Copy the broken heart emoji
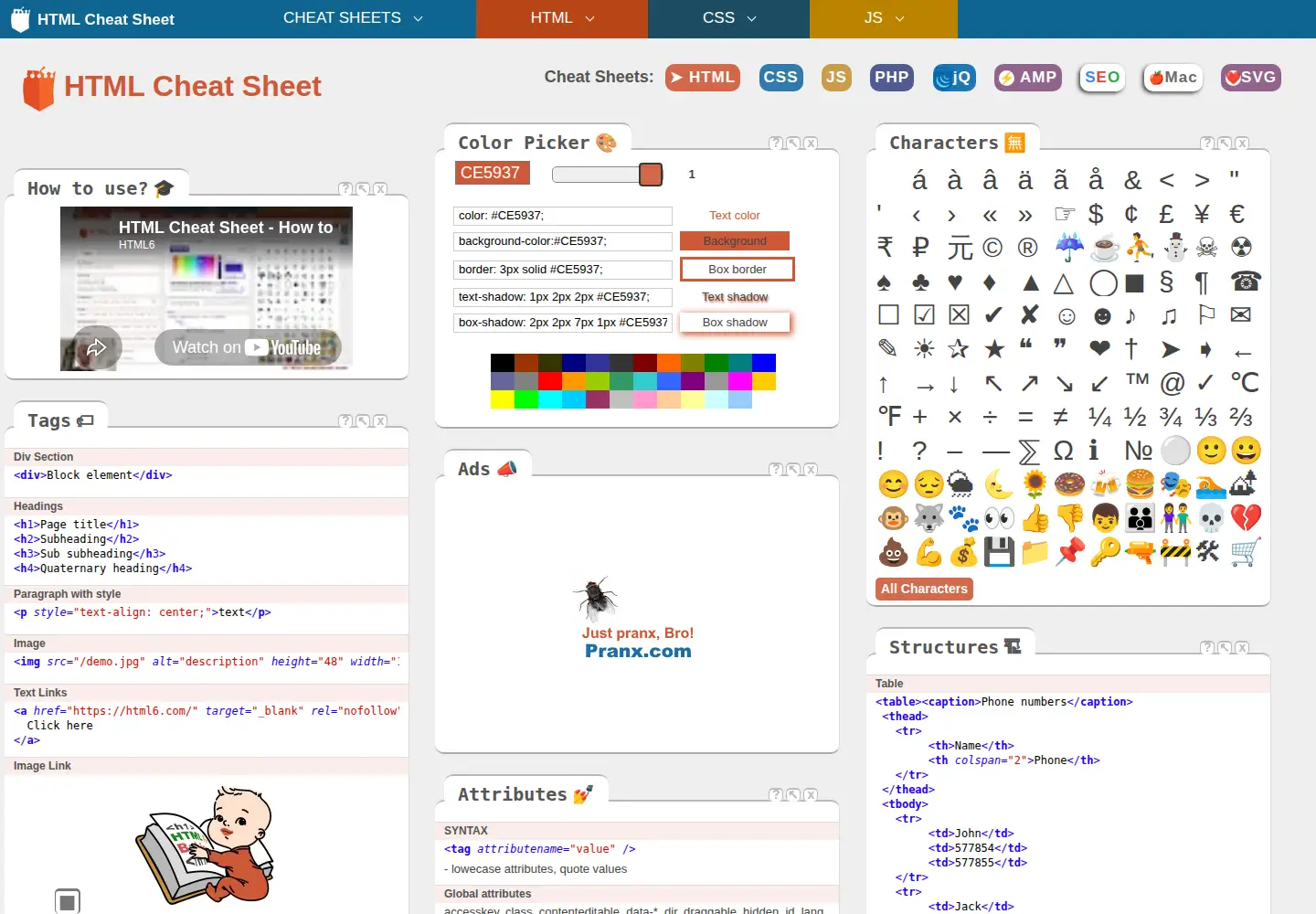 (1245, 518)
